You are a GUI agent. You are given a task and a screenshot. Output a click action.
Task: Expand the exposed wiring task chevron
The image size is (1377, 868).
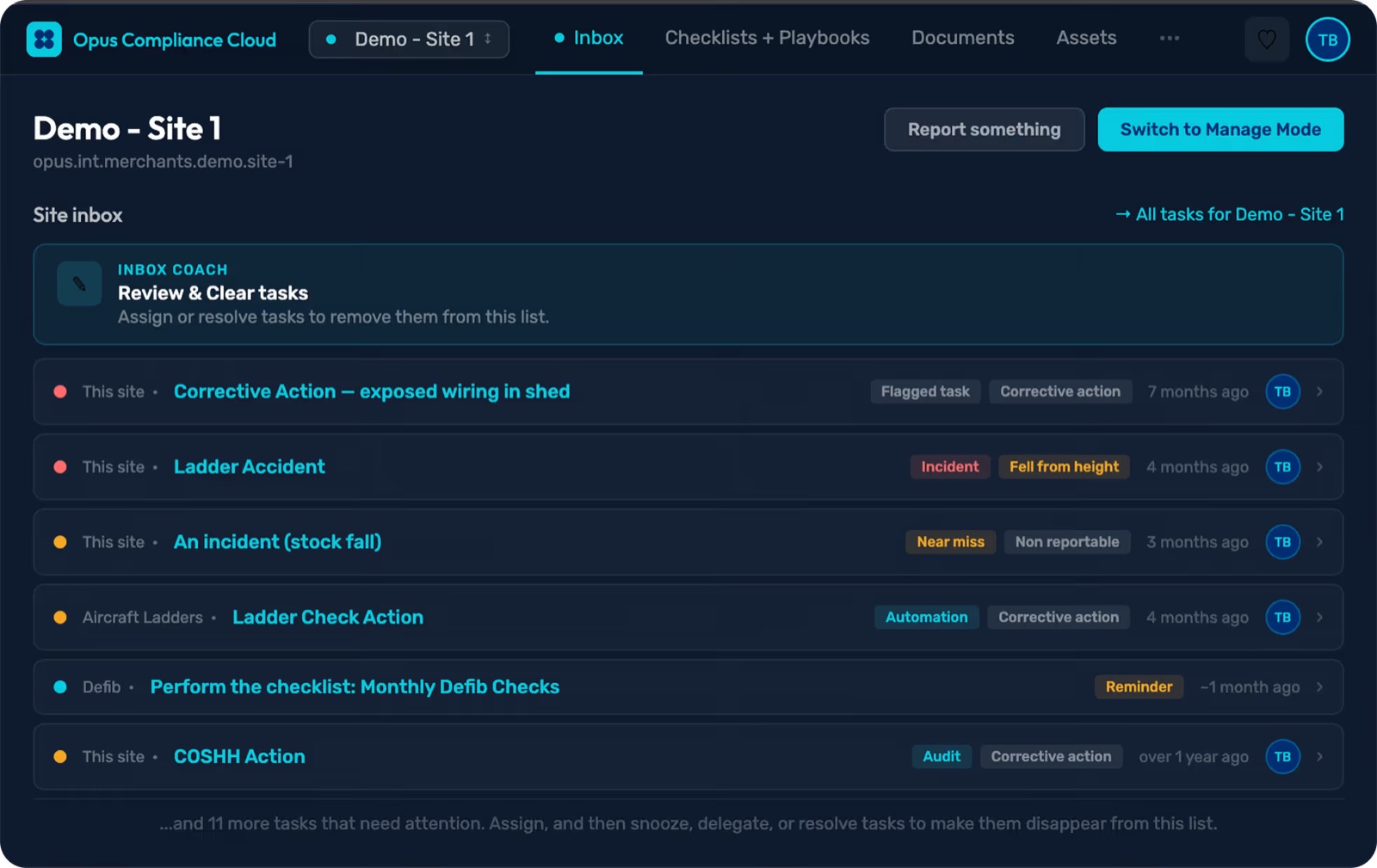pyautogui.click(x=1319, y=391)
